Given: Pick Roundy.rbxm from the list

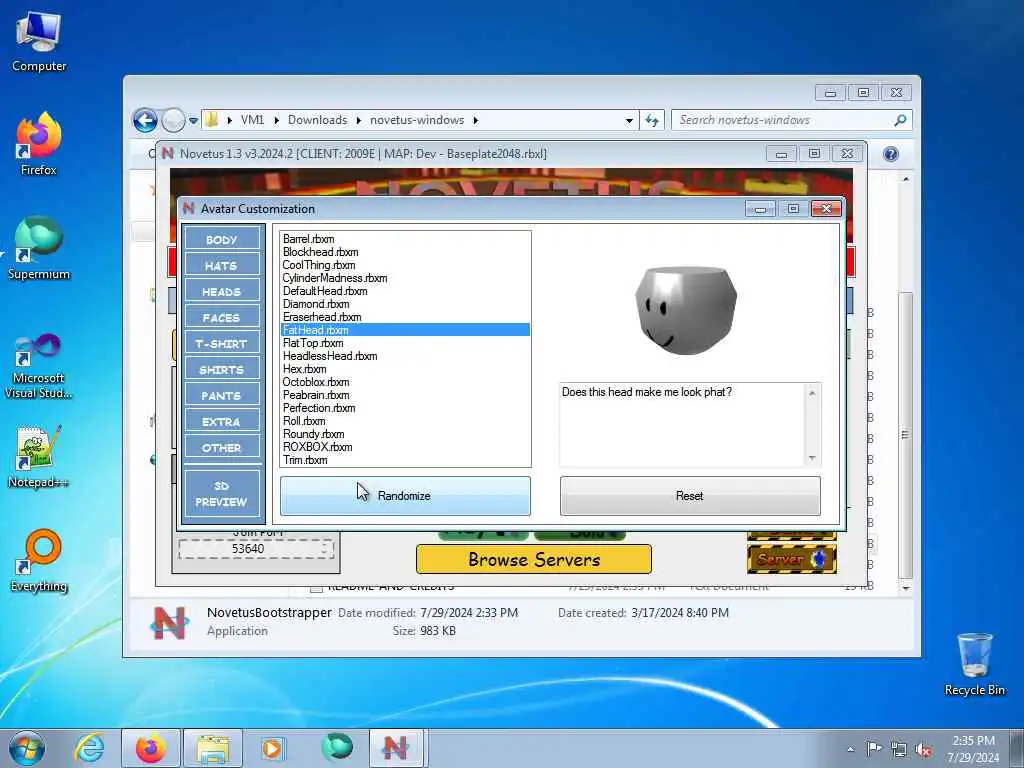Looking at the screenshot, I should coord(405,434).
